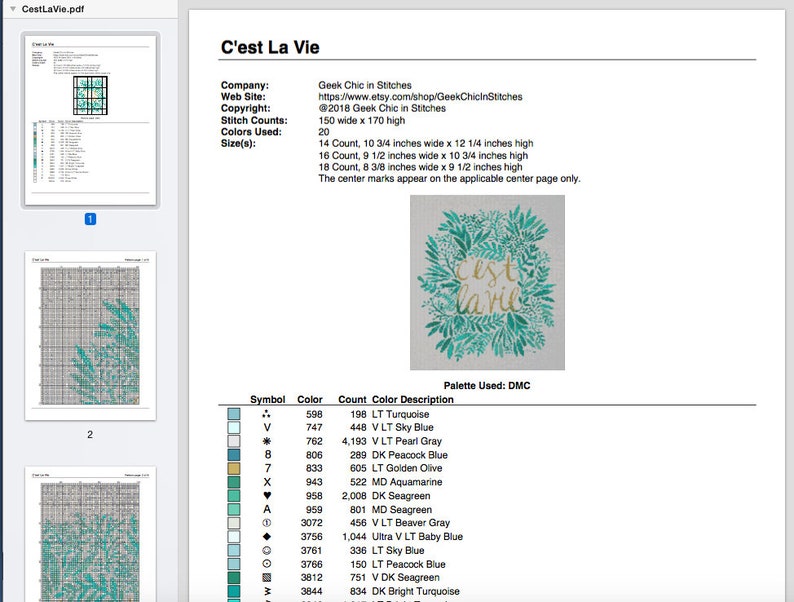Click the Color column header

tap(310, 399)
